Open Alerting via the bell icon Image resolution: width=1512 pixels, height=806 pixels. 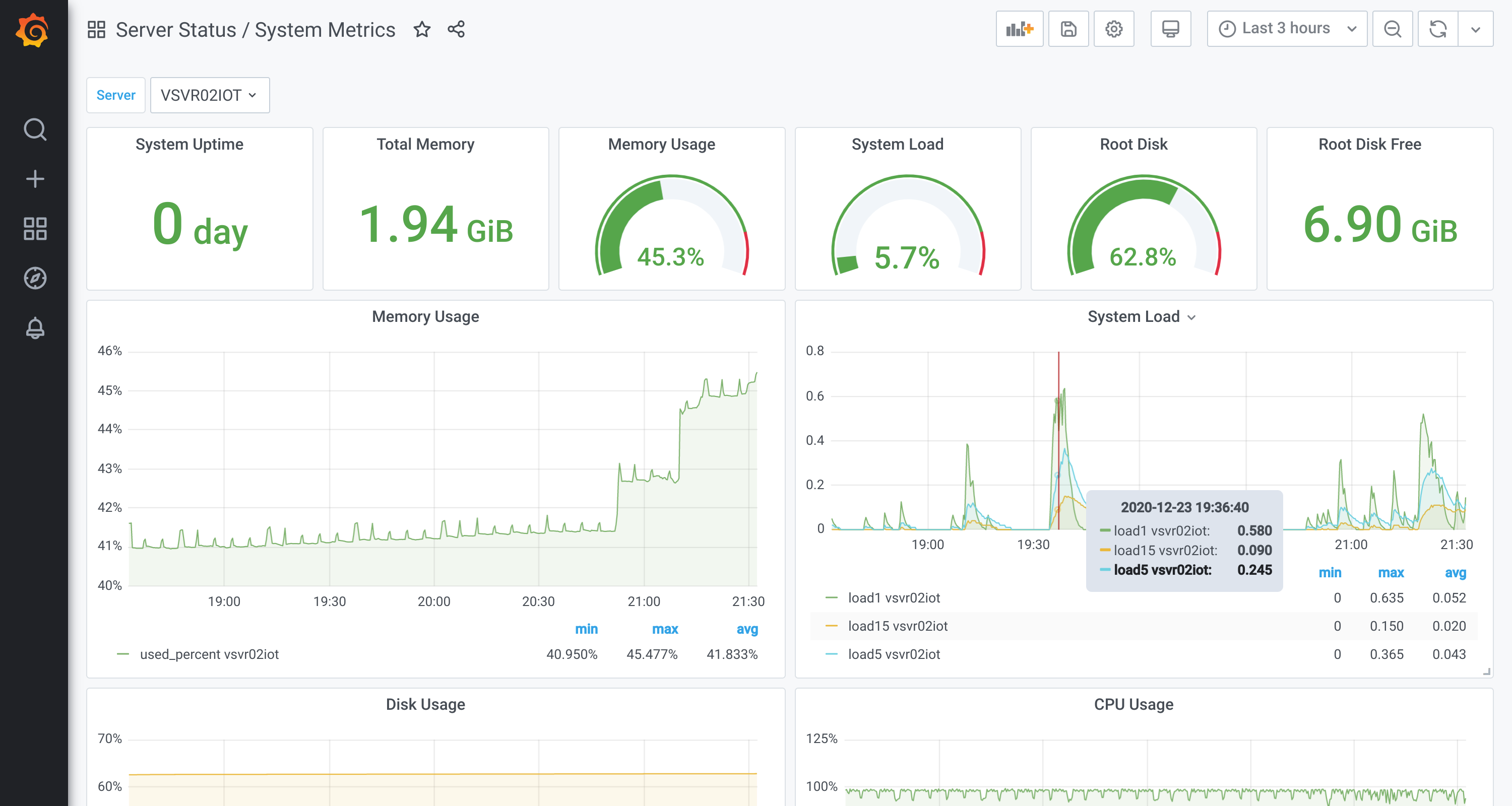point(35,328)
